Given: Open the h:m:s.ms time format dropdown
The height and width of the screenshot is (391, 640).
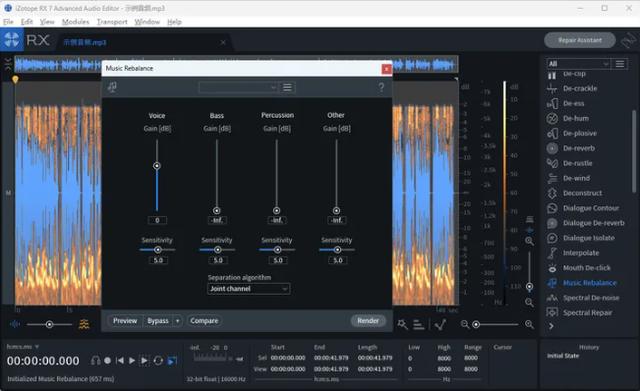Looking at the screenshot, I should click(x=22, y=347).
